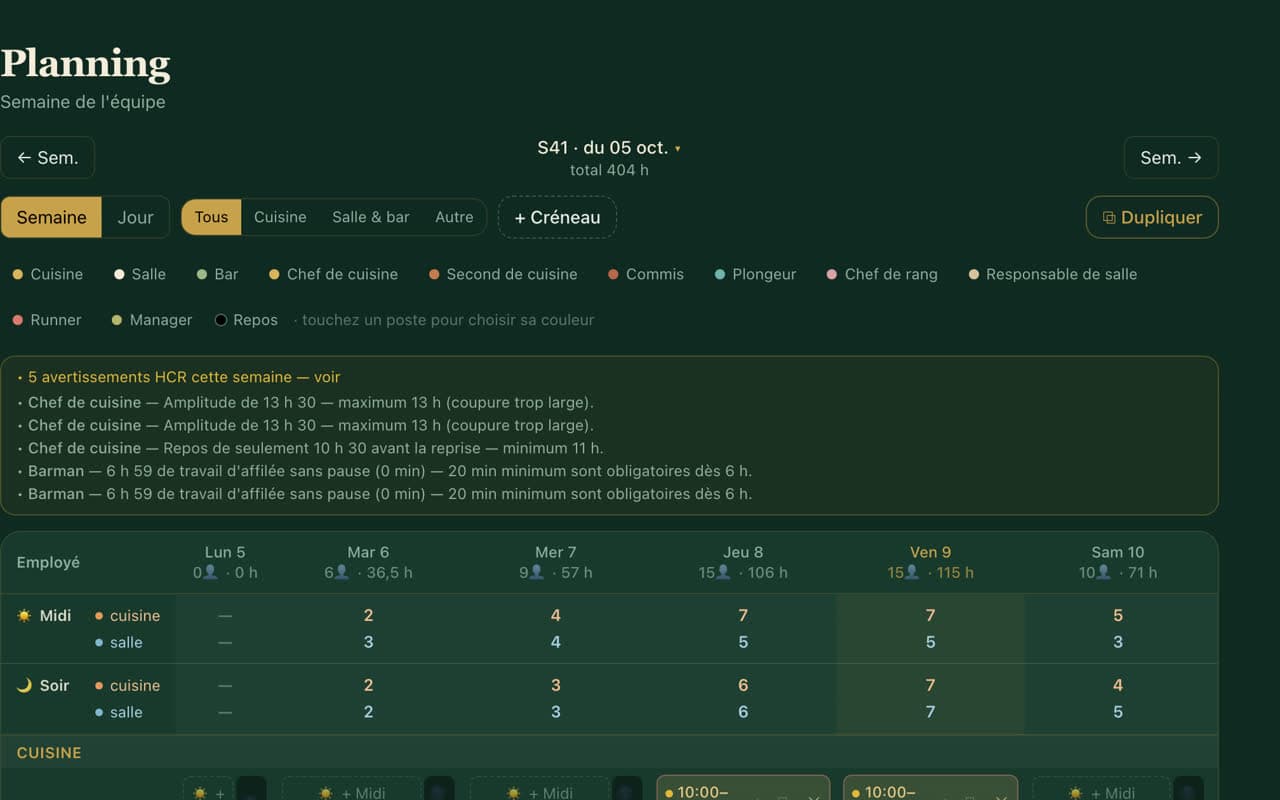Change the Second de cuisine color dot

click(x=434, y=274)
